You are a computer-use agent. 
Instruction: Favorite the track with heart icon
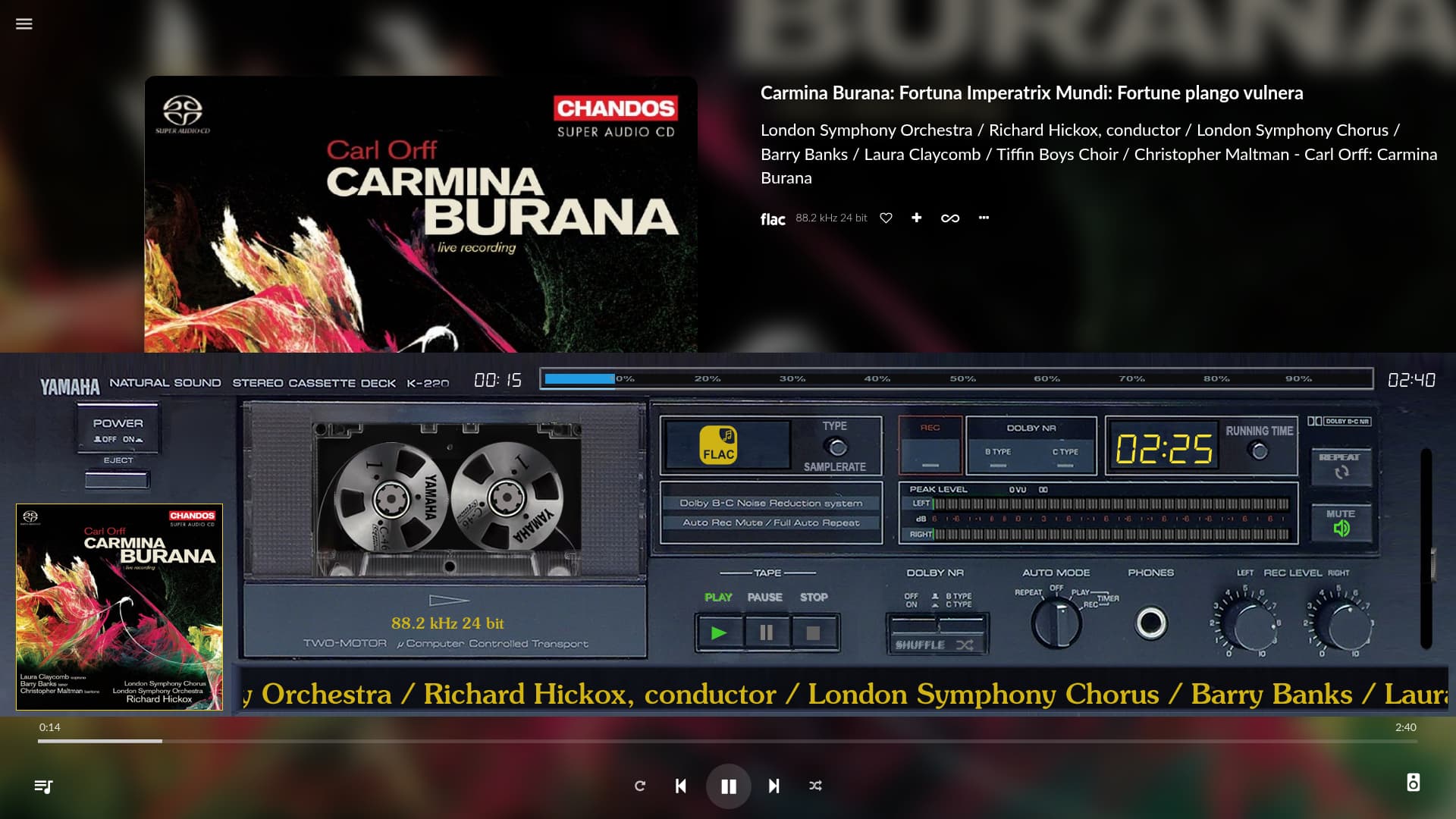(x=886, y=218)
